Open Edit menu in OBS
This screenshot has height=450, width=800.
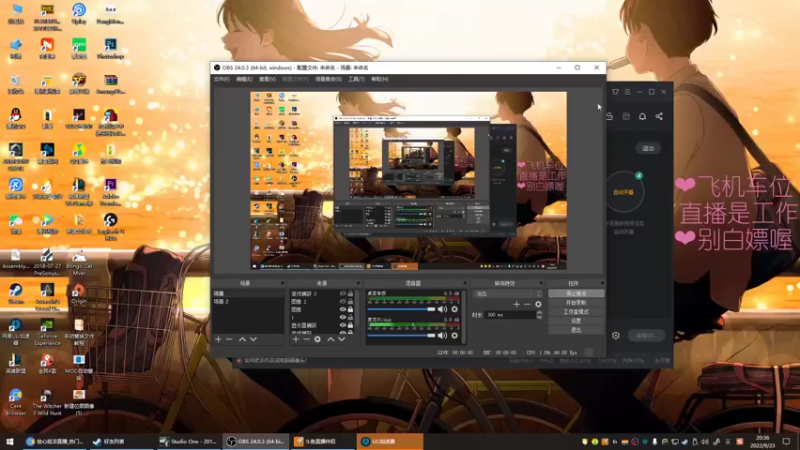244,80
